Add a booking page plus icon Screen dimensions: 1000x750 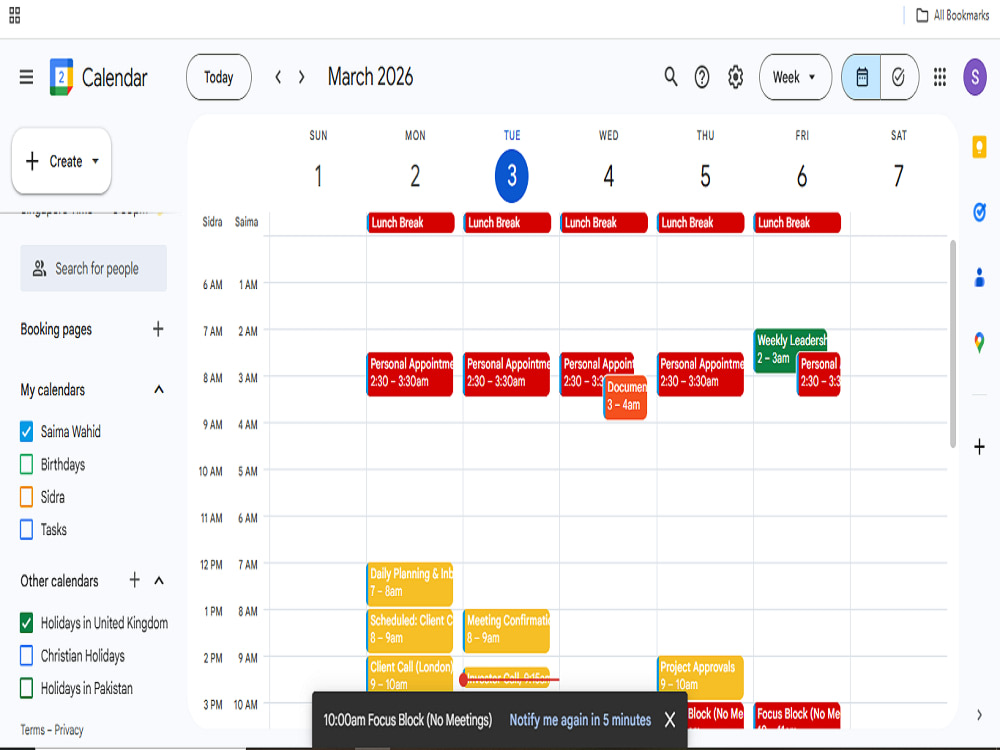tap(158, 329)
